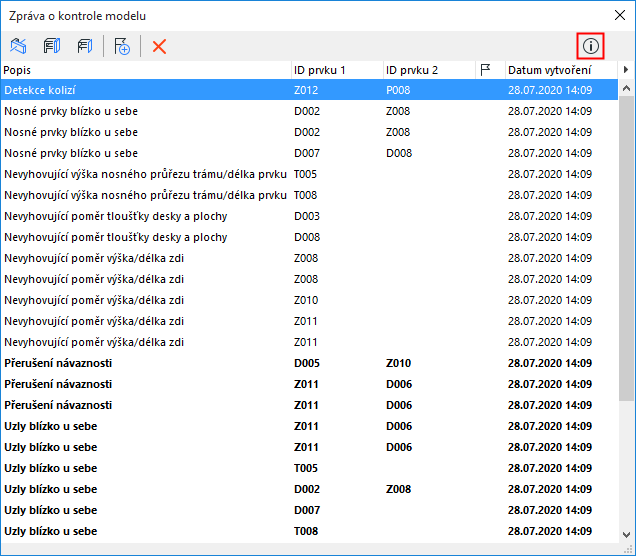Expand columns with the black arrow beside Datum vytvoření
Image resolution: width=636 pixels, height=556 pixels.
click(626, 70)
